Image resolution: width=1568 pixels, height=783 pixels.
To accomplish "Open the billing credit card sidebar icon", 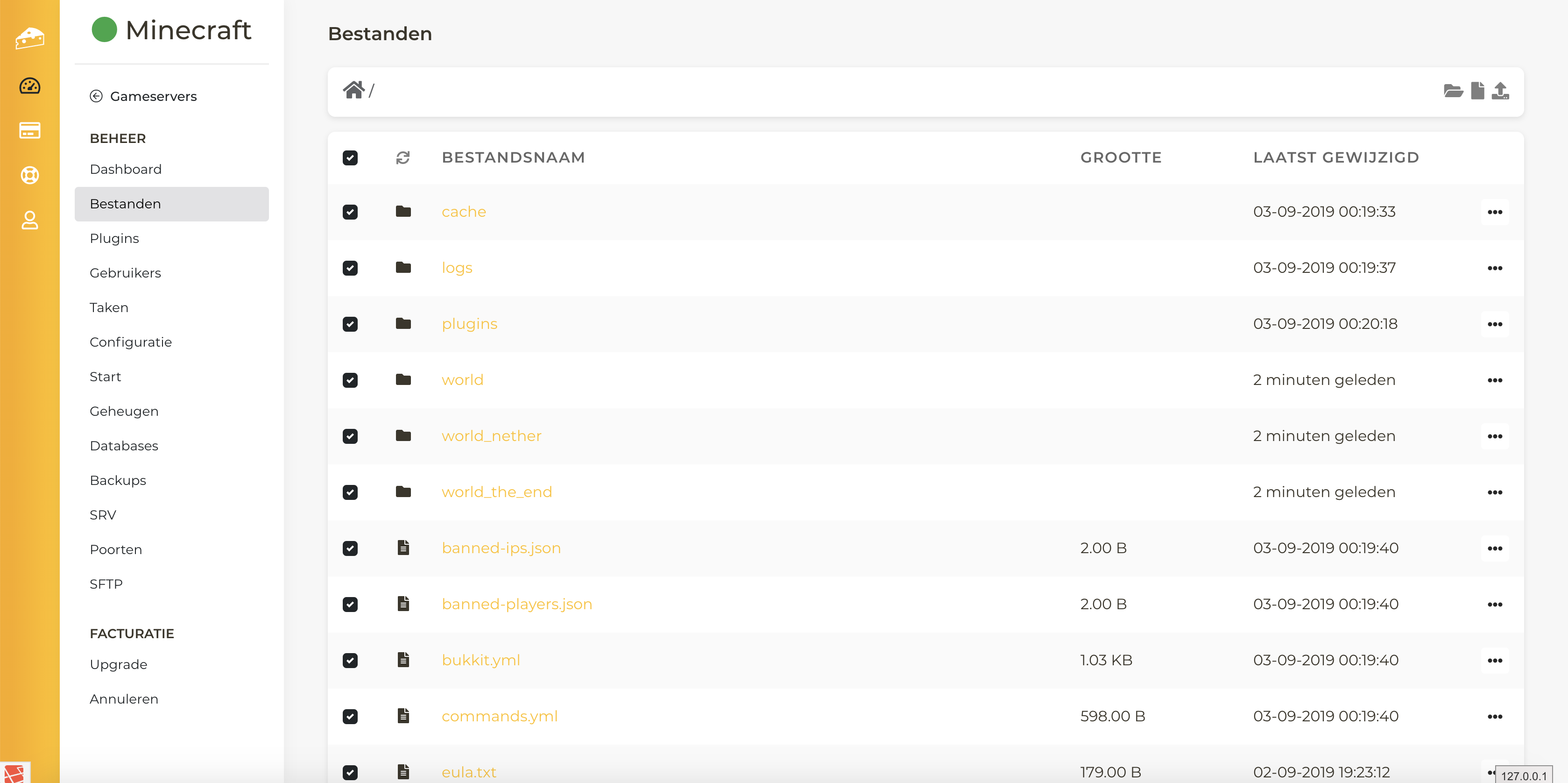I will click(x=29, y=130).
